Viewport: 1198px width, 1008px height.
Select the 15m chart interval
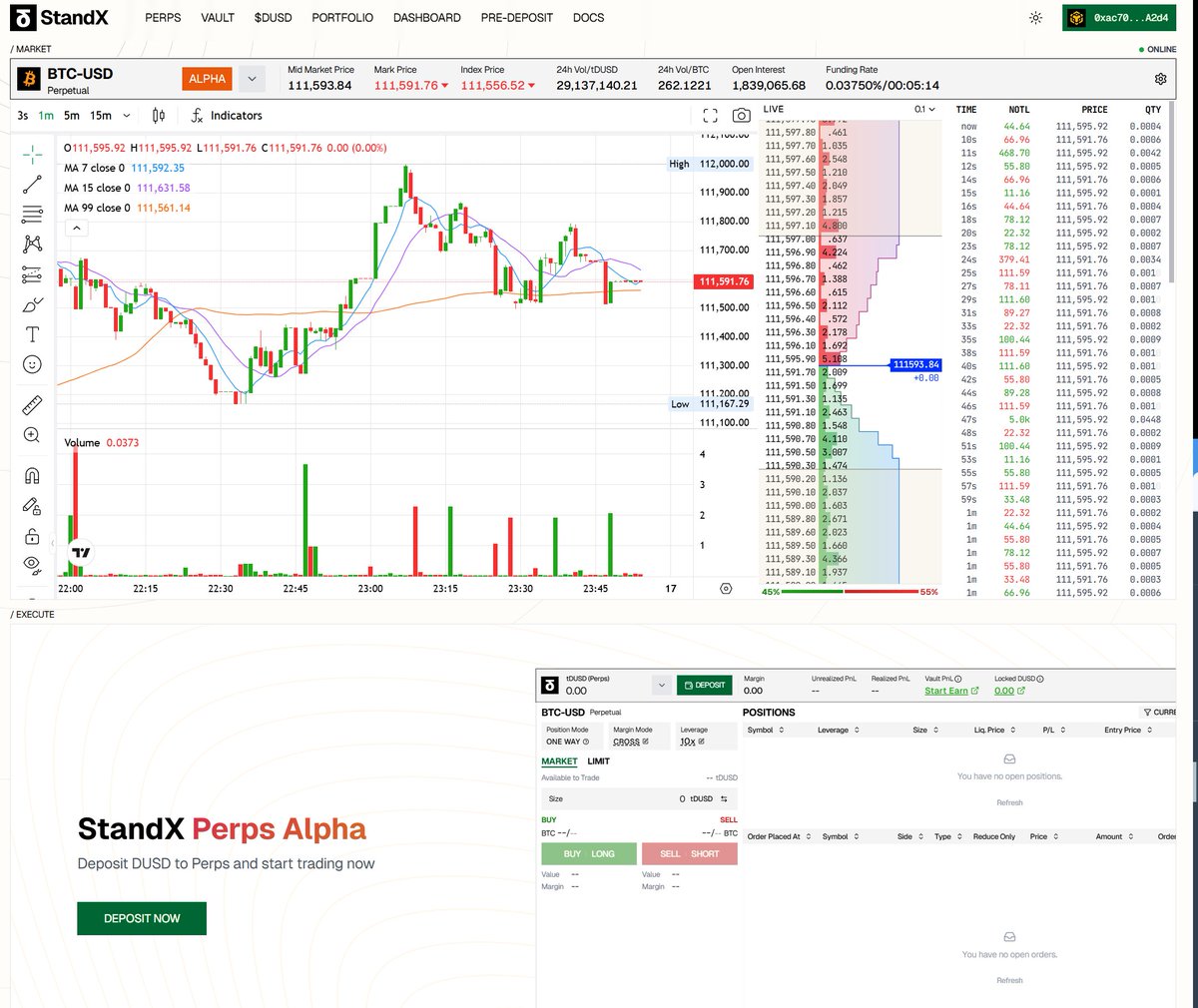(x=101, y=116)
